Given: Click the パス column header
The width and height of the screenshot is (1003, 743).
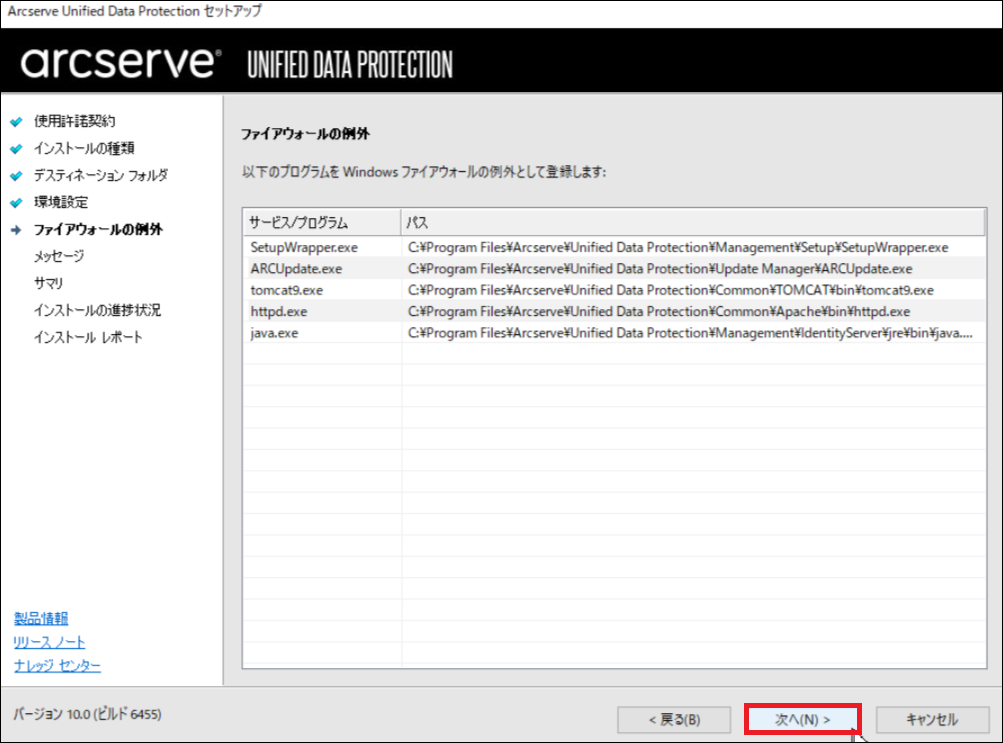Looking at the screenshot, I should click(x=693, y=223).
